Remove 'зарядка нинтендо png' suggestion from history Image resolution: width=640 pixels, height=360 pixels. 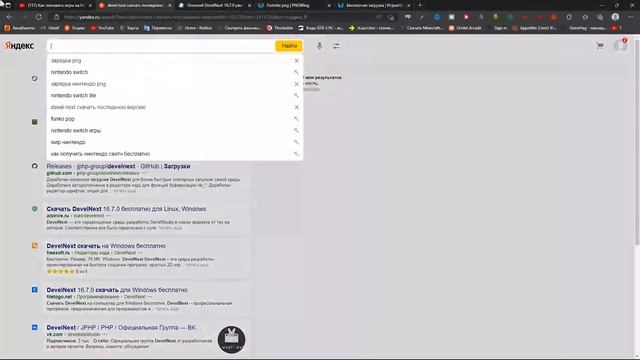coord(297,84)
